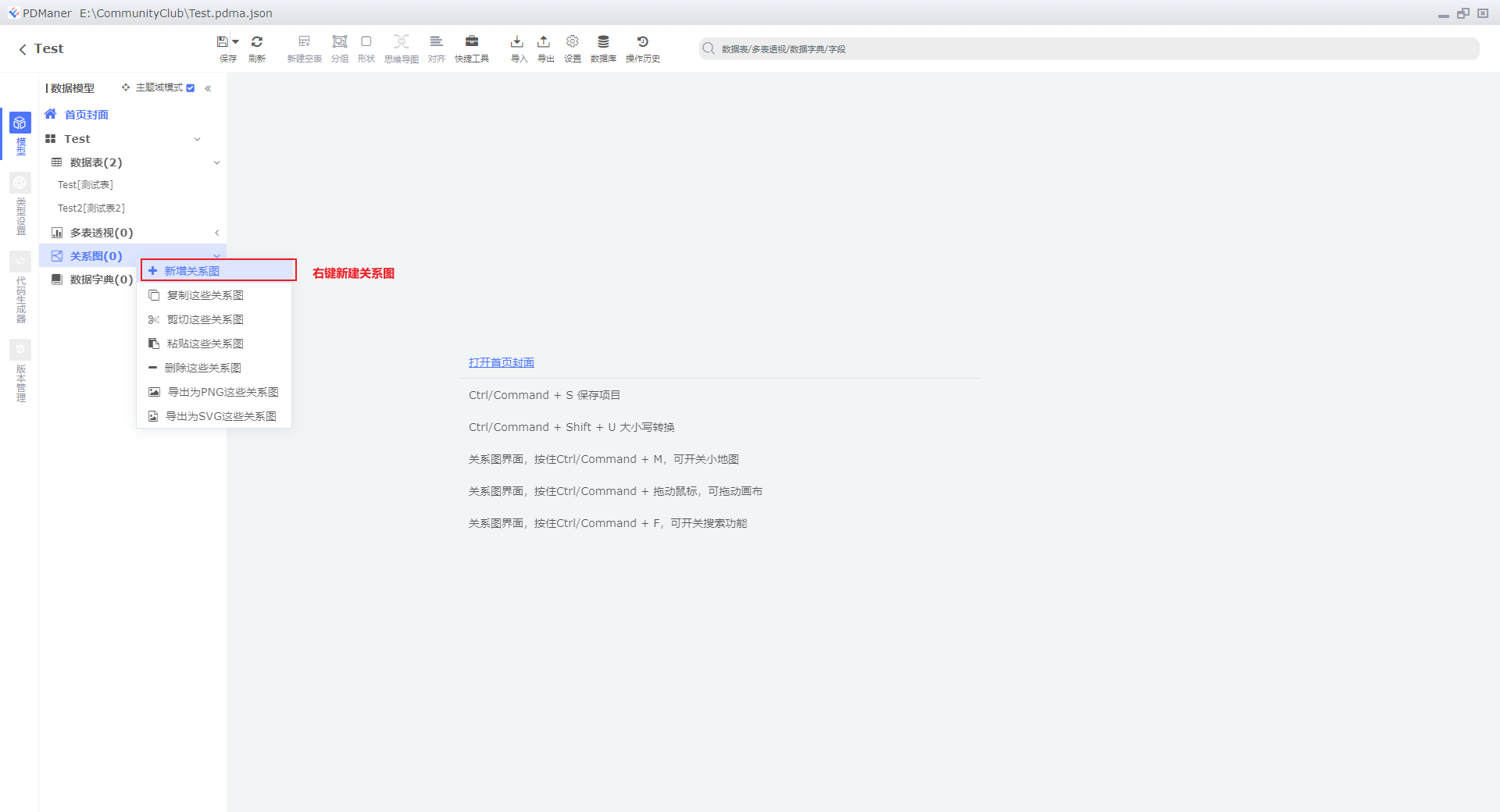Open the 快捷工具 toolbox icon
The image size is (1500, 812).
click(x=472, y=41)
